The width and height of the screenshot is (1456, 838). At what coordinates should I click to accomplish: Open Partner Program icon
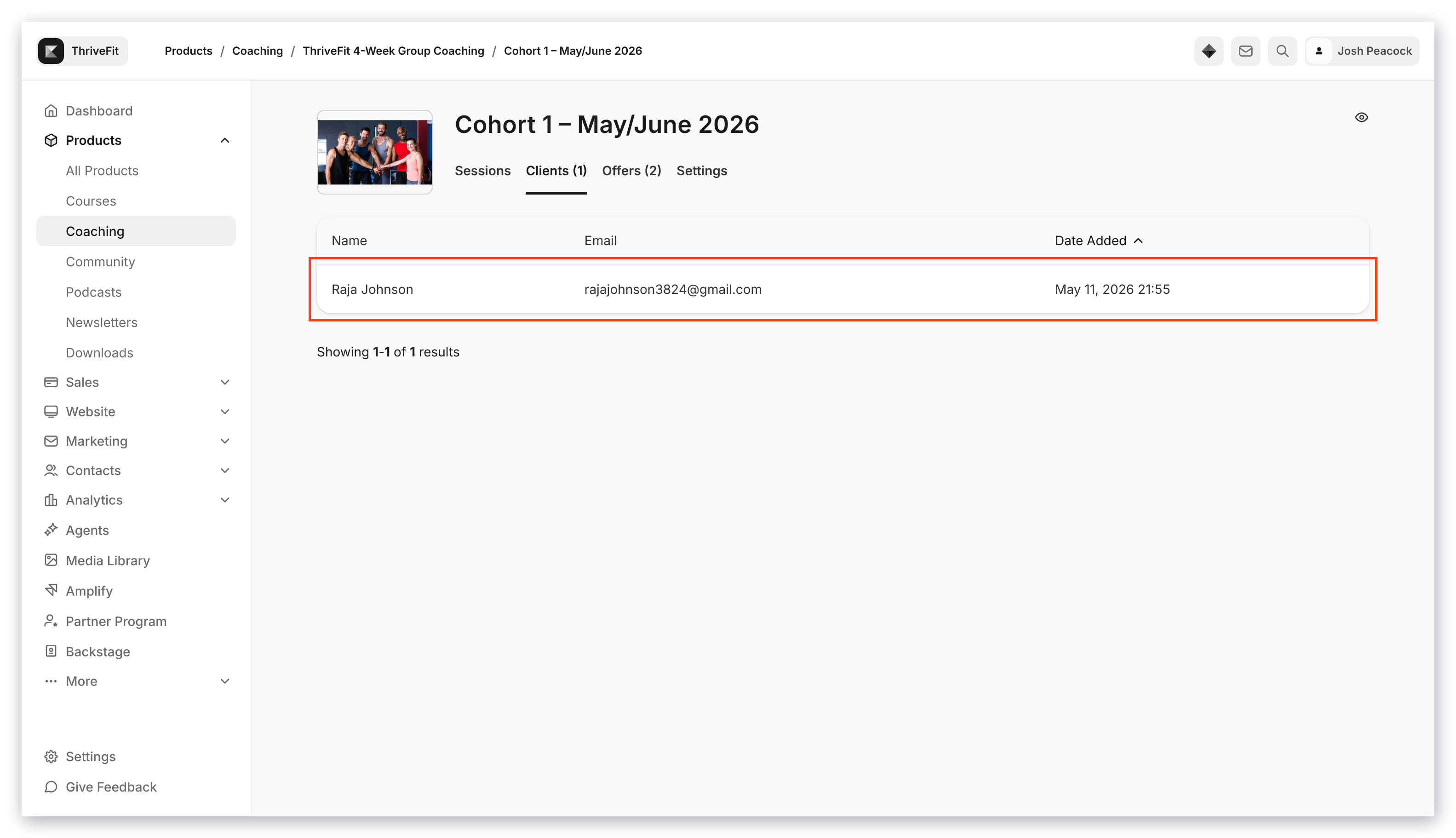pyautogui.click(x=51, y=620)
